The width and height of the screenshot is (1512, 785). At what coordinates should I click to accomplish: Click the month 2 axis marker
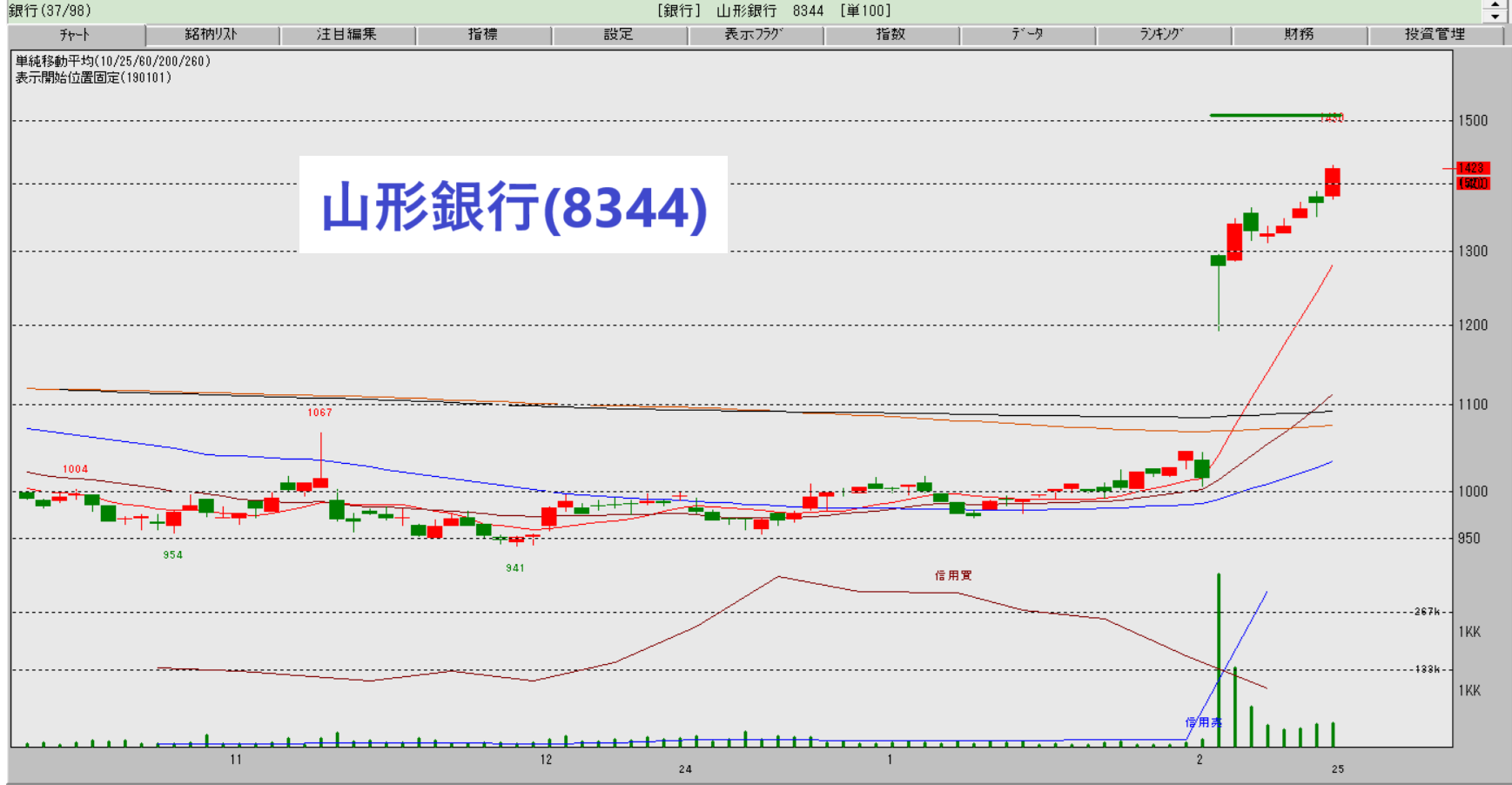[1200, 760]
